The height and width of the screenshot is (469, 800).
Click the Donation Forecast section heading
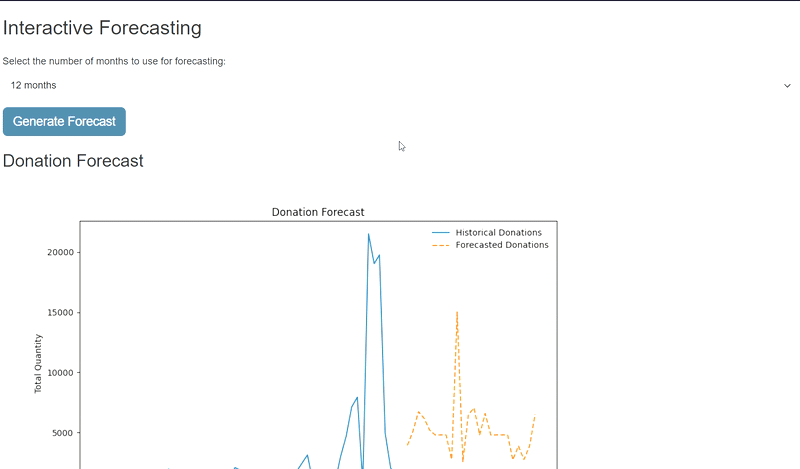point(73,161)
